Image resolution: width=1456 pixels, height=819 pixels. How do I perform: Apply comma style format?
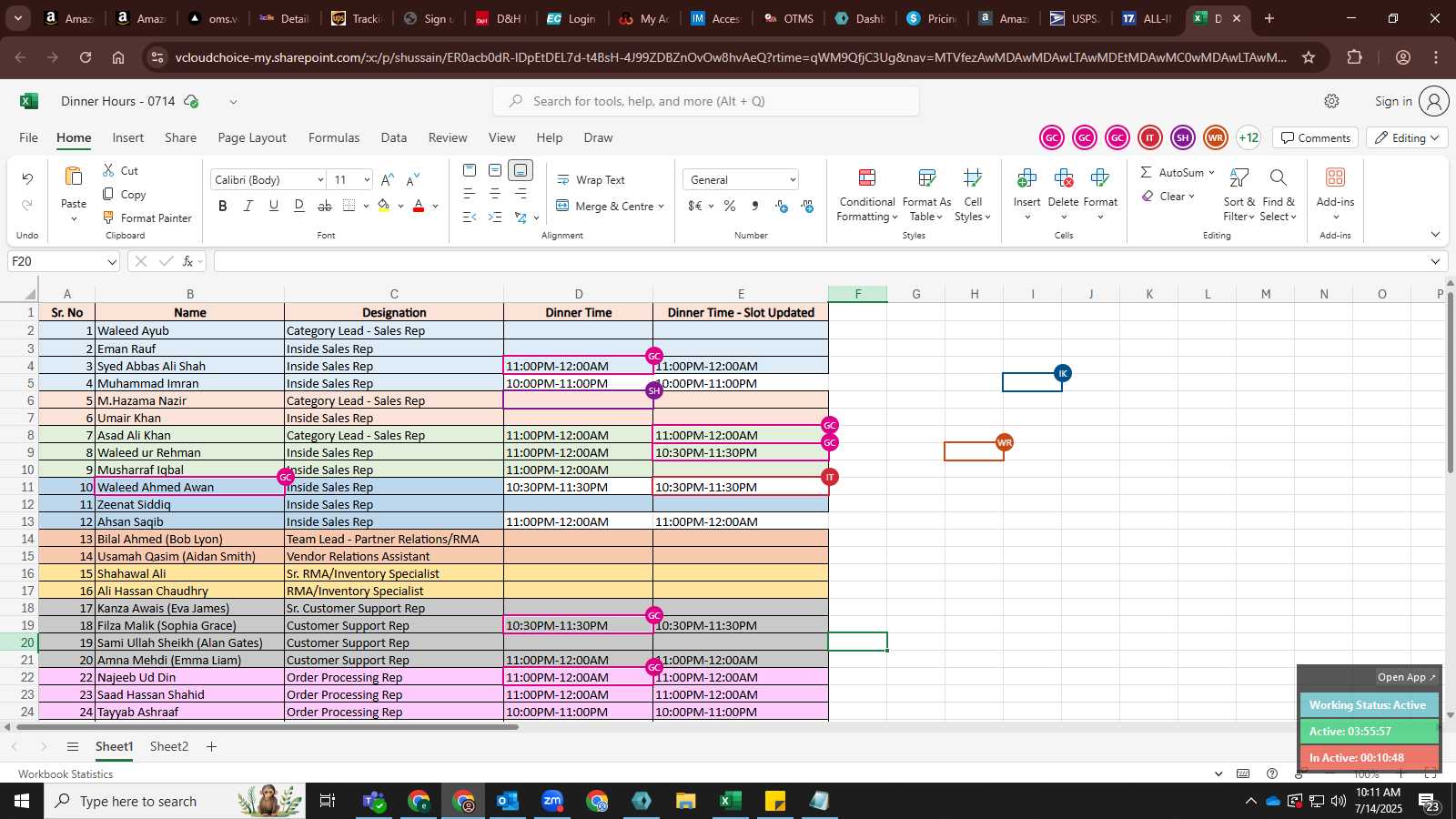coord(755,207)
